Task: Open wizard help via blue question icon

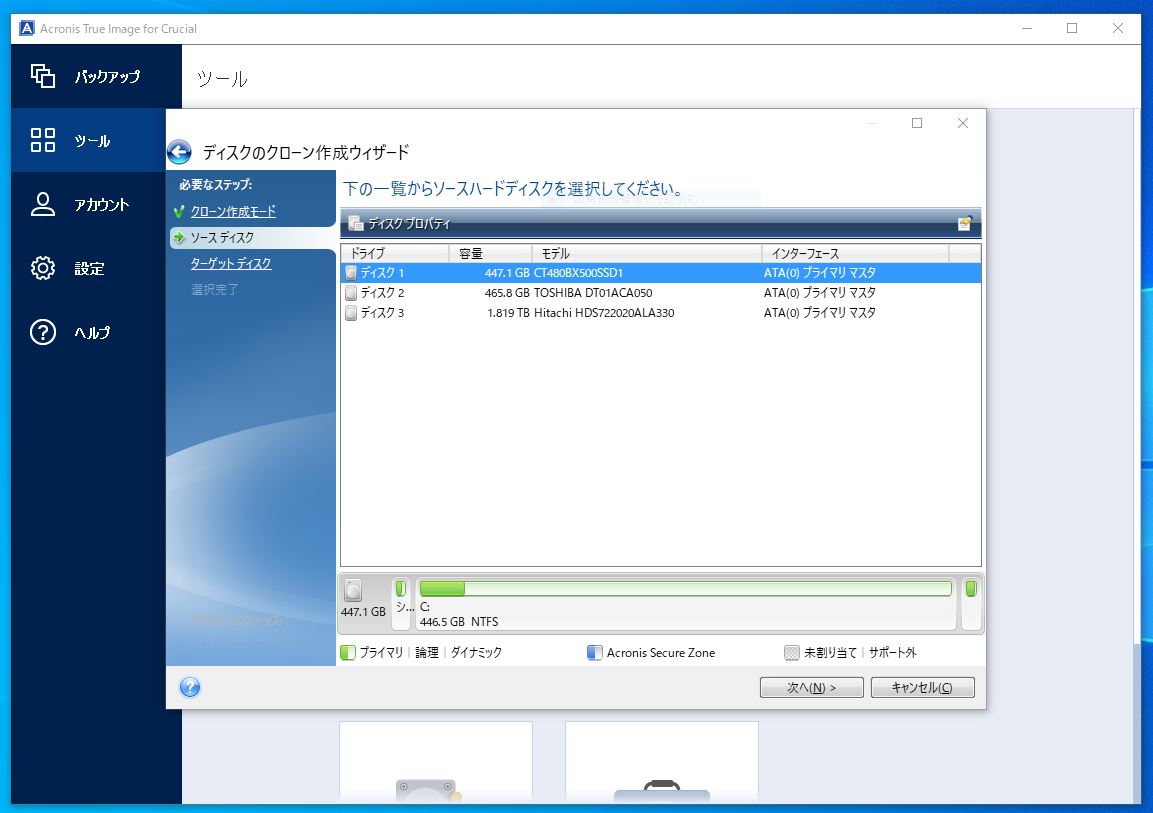Action: 190,687
